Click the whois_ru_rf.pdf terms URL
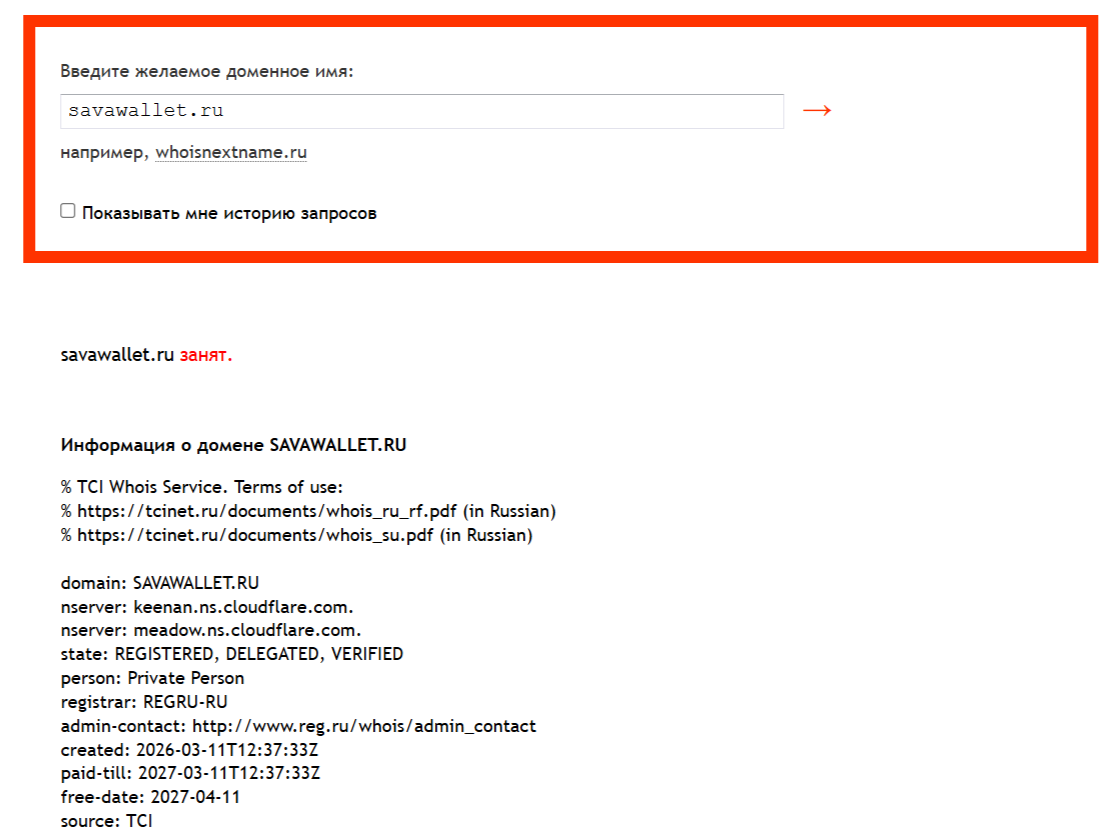The image size is (1119, 838). [267, 511]
